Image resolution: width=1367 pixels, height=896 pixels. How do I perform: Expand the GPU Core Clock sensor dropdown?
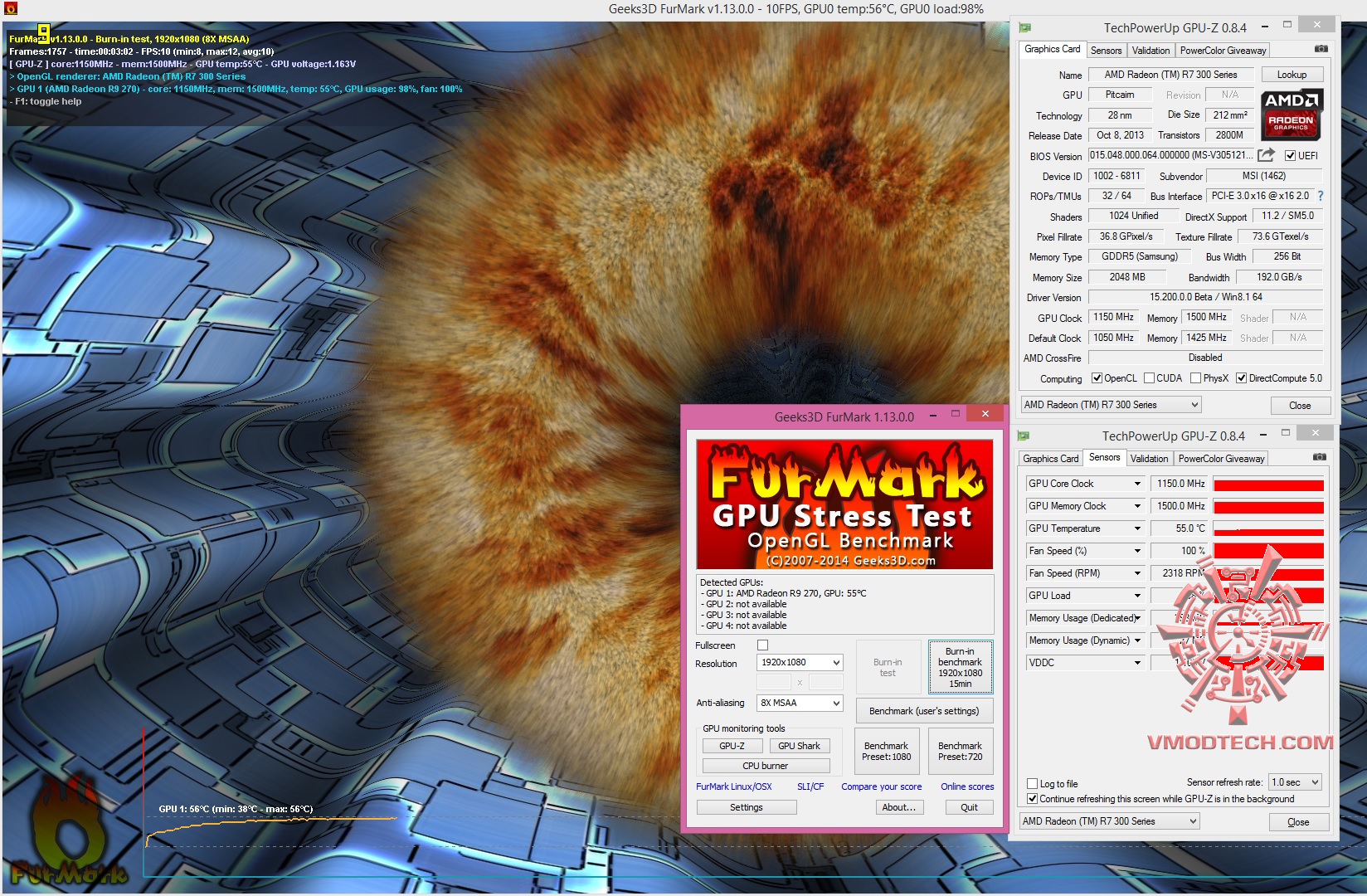coord(1137,484)
